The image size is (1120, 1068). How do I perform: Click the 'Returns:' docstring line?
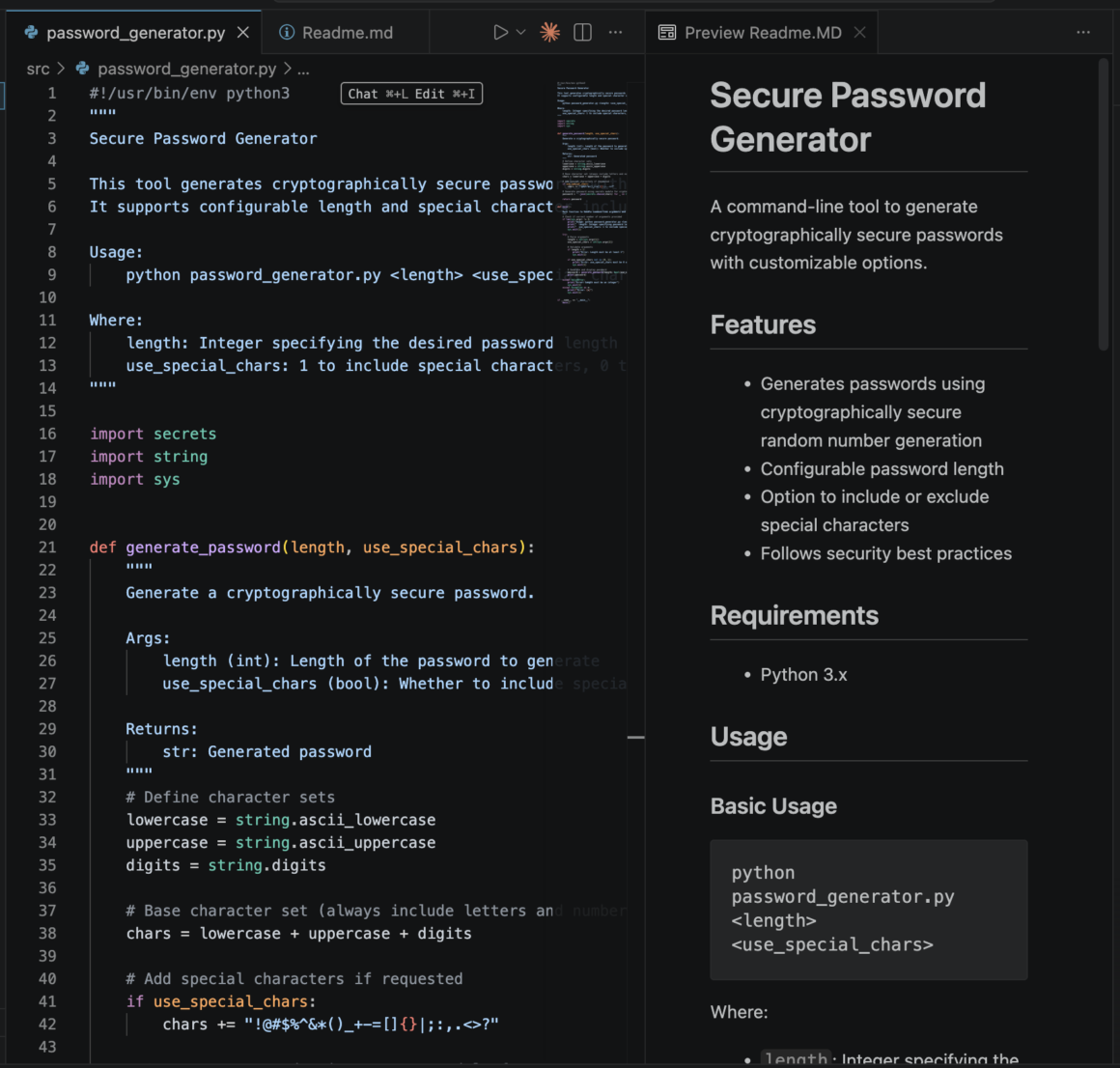coord(161,729)
